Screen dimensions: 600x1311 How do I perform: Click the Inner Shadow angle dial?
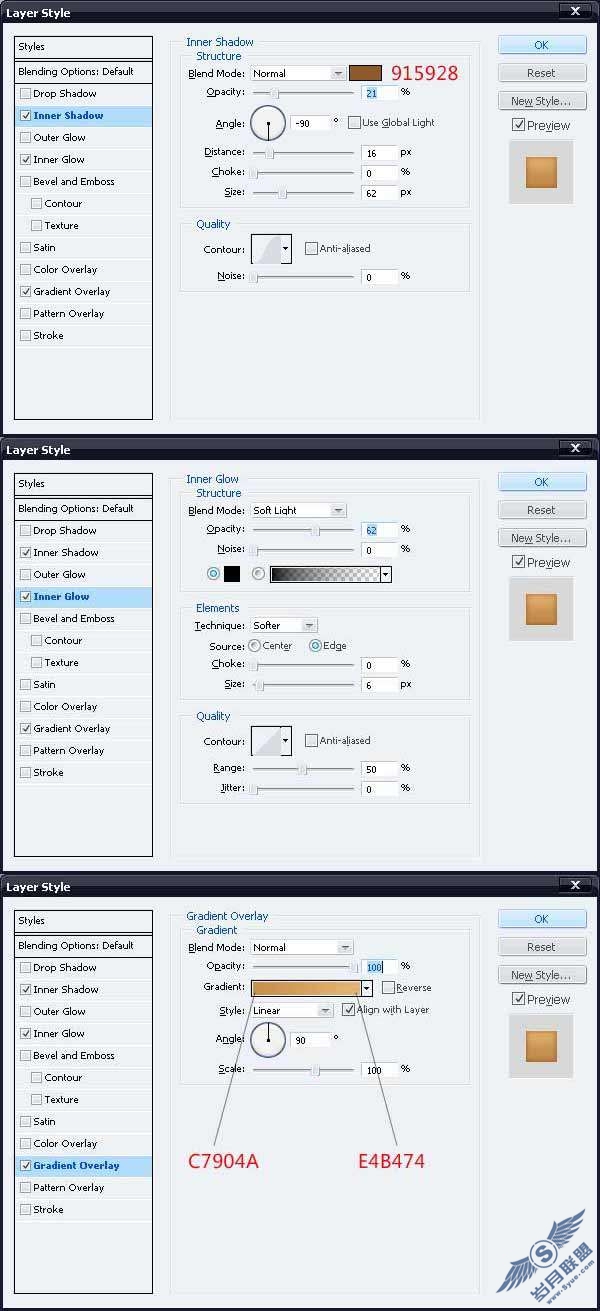[267, 123]
